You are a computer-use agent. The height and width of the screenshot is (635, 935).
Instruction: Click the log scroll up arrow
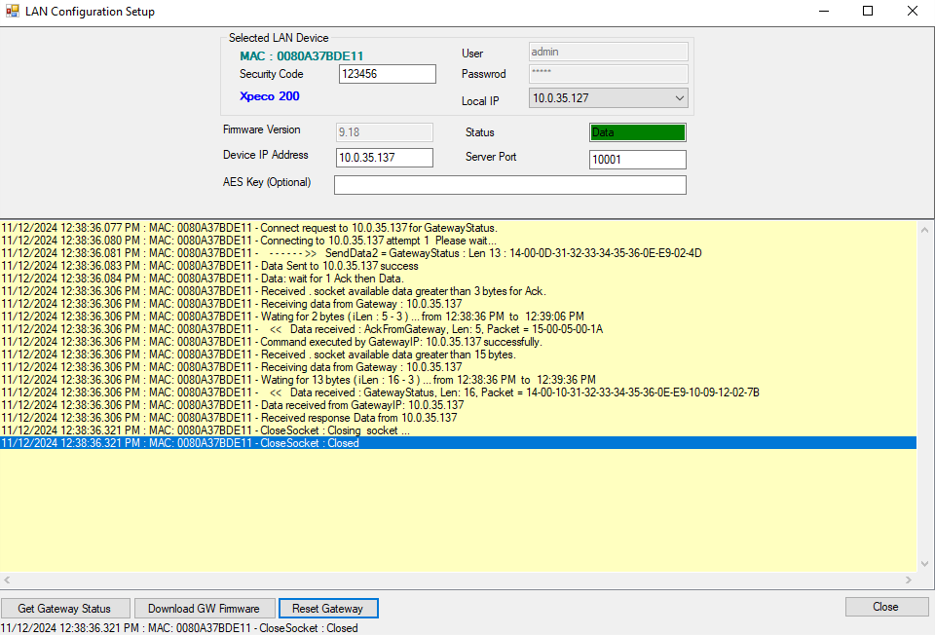pyautogui.click(x=925, y=231)
